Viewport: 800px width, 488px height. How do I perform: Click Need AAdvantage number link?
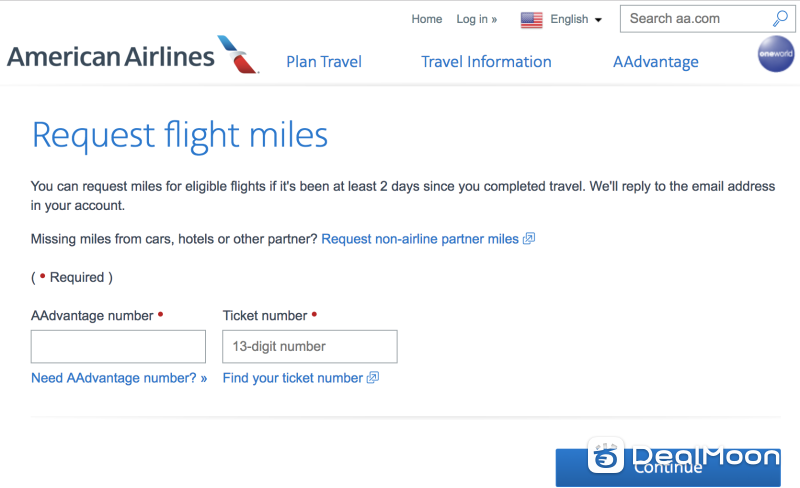click(x=119, y=378)
